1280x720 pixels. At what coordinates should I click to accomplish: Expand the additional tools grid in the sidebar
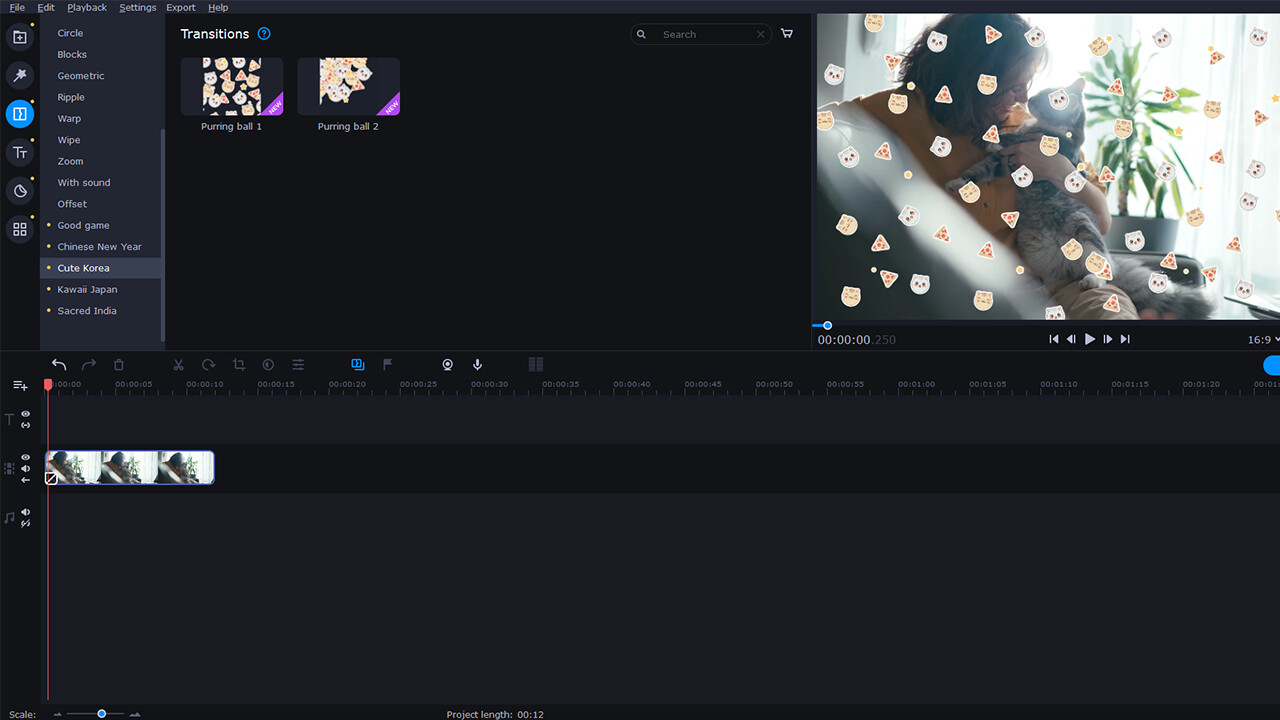(20, 229)
